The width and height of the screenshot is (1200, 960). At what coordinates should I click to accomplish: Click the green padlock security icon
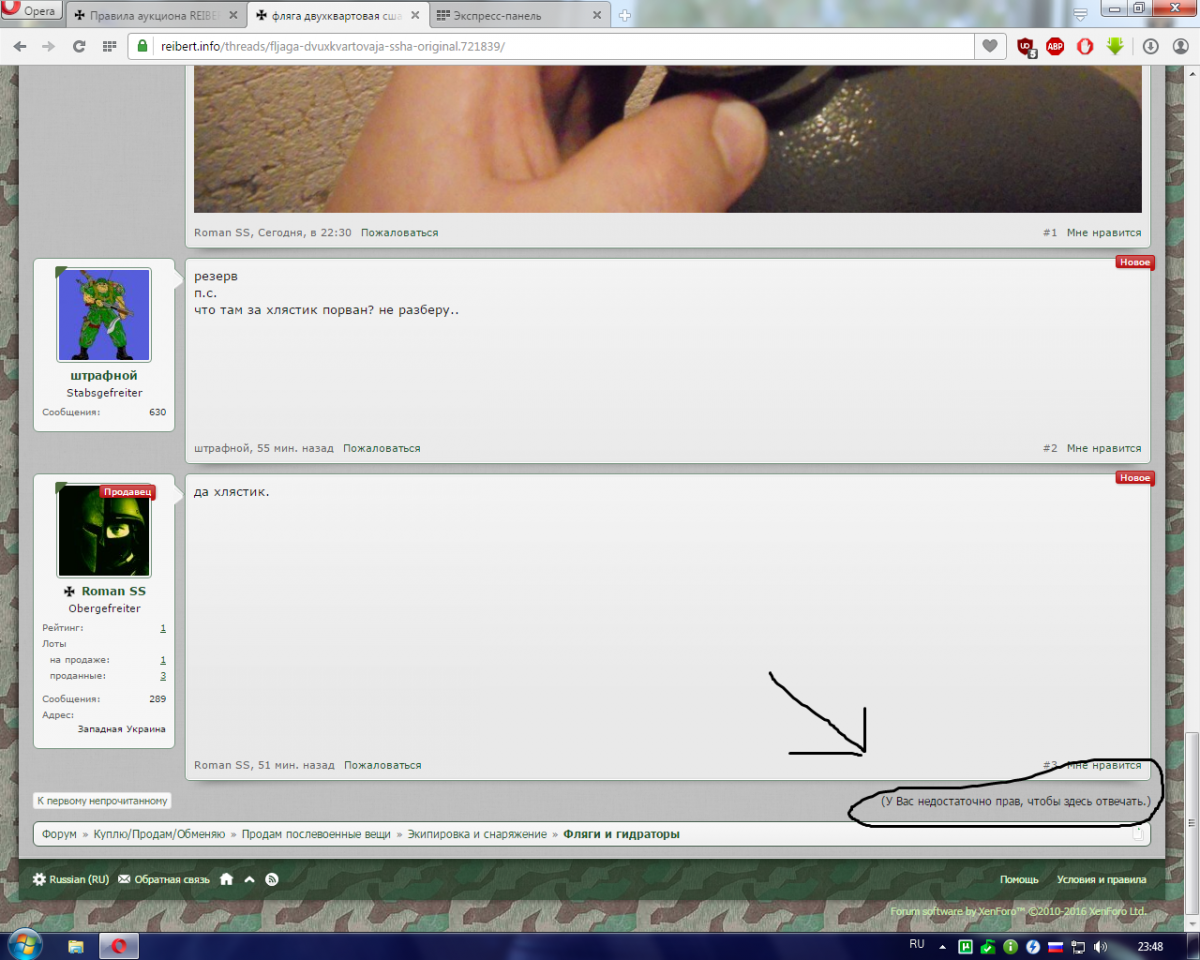[x=142, y=46]
